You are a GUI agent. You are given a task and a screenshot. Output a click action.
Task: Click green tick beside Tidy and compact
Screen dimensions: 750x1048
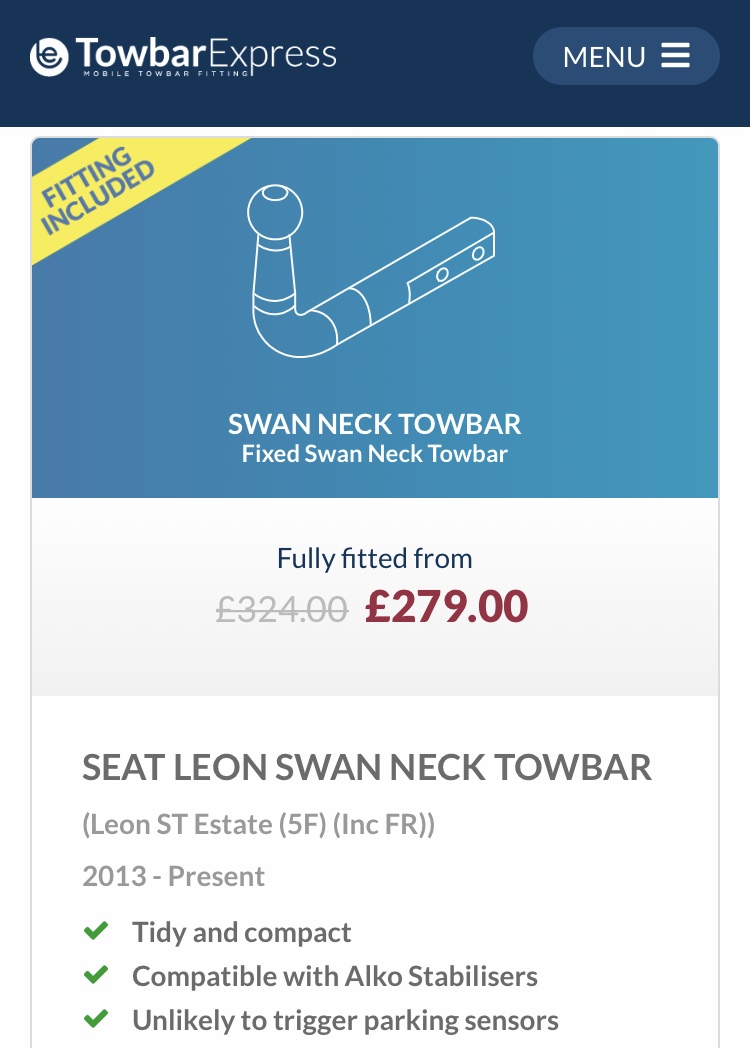tap(96, 932)
